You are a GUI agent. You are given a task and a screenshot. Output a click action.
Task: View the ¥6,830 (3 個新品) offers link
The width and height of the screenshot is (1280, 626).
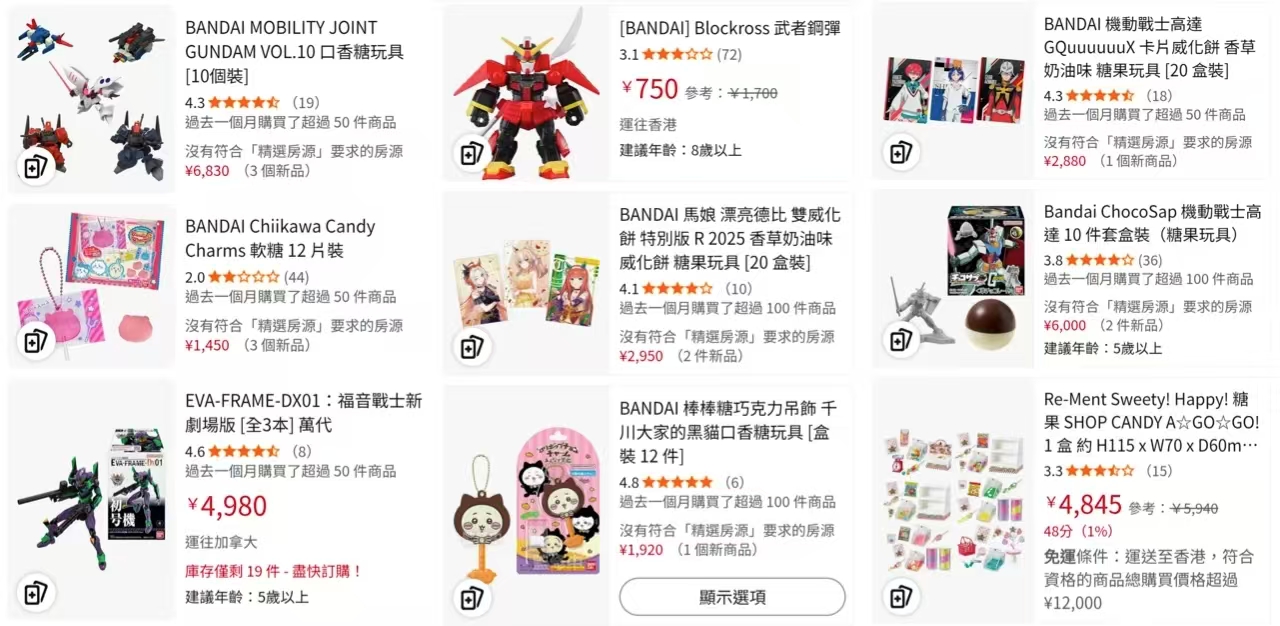coord(247,171)
